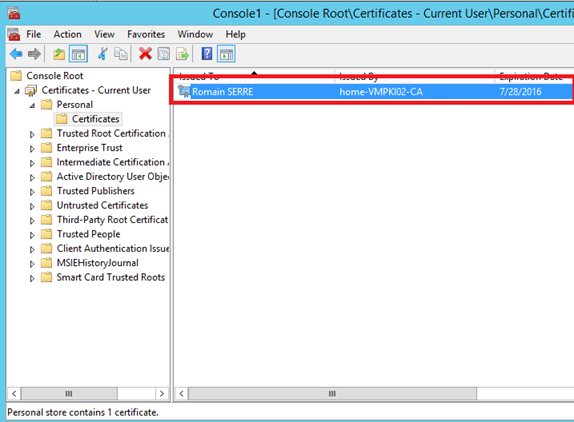
Task: Expand the Trusted Publishers node
Action: 32,192
